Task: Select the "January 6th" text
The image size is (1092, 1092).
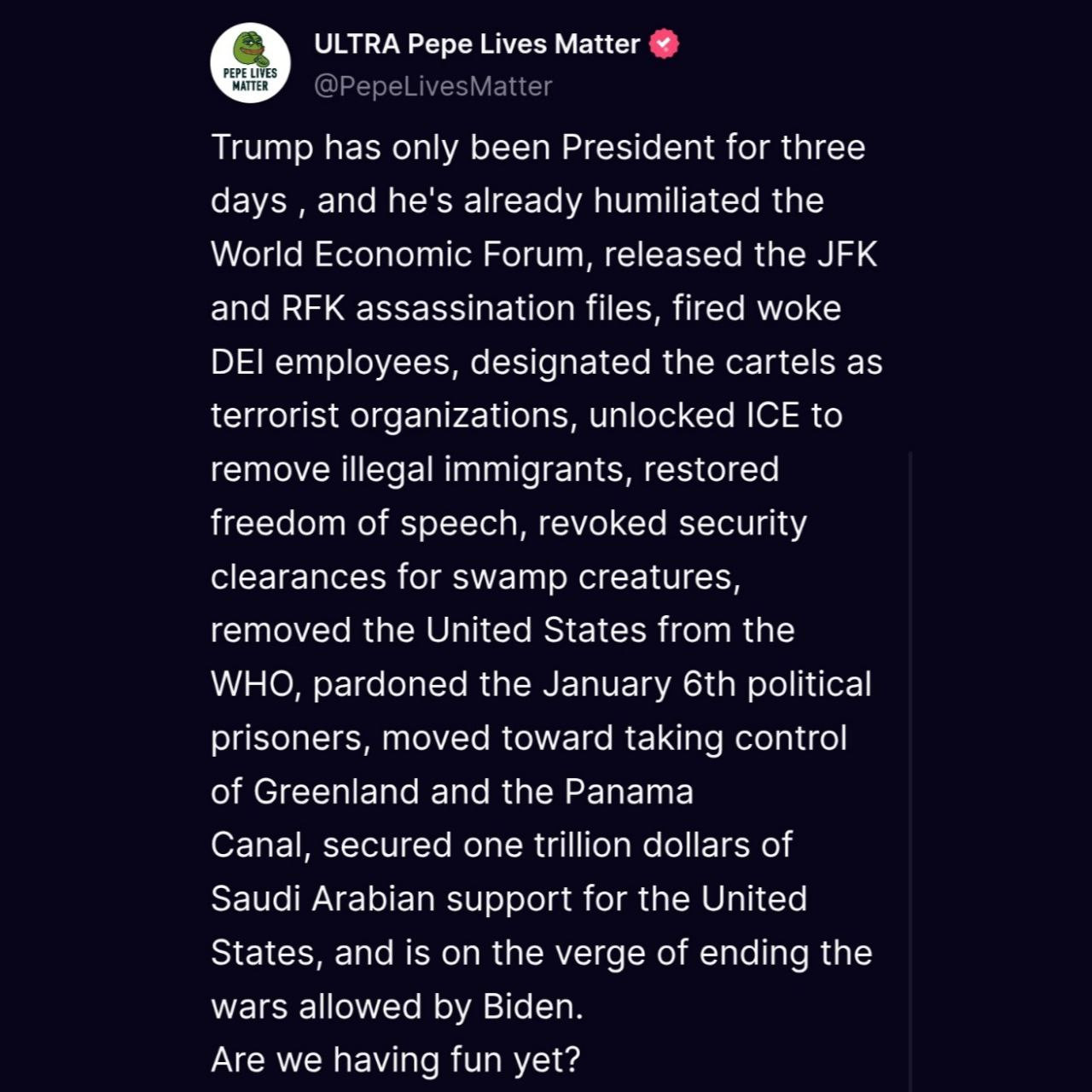Action: 639,684
